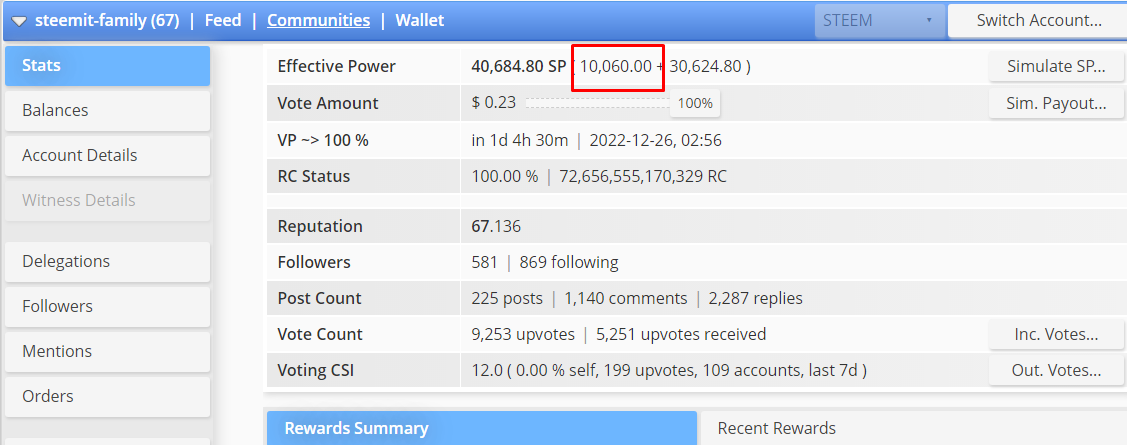Open the STEEM chain dropdown

(880, 20)
